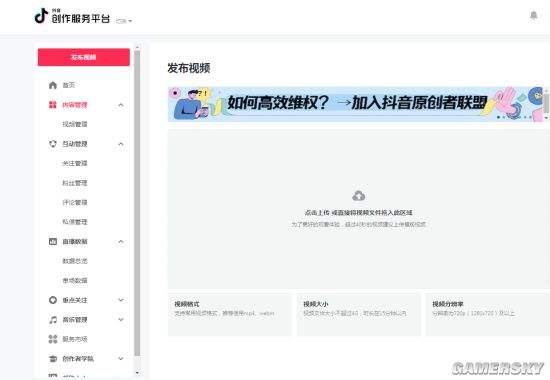
Task: Open 数据总览 submenu item
Action: (75, 261)
